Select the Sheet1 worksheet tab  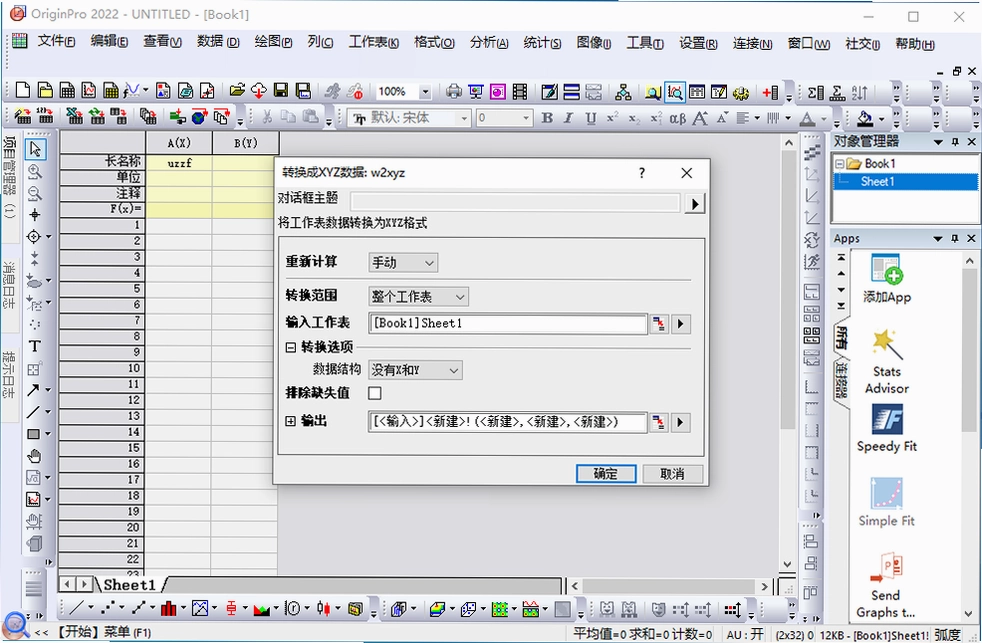tap(129, 585)
